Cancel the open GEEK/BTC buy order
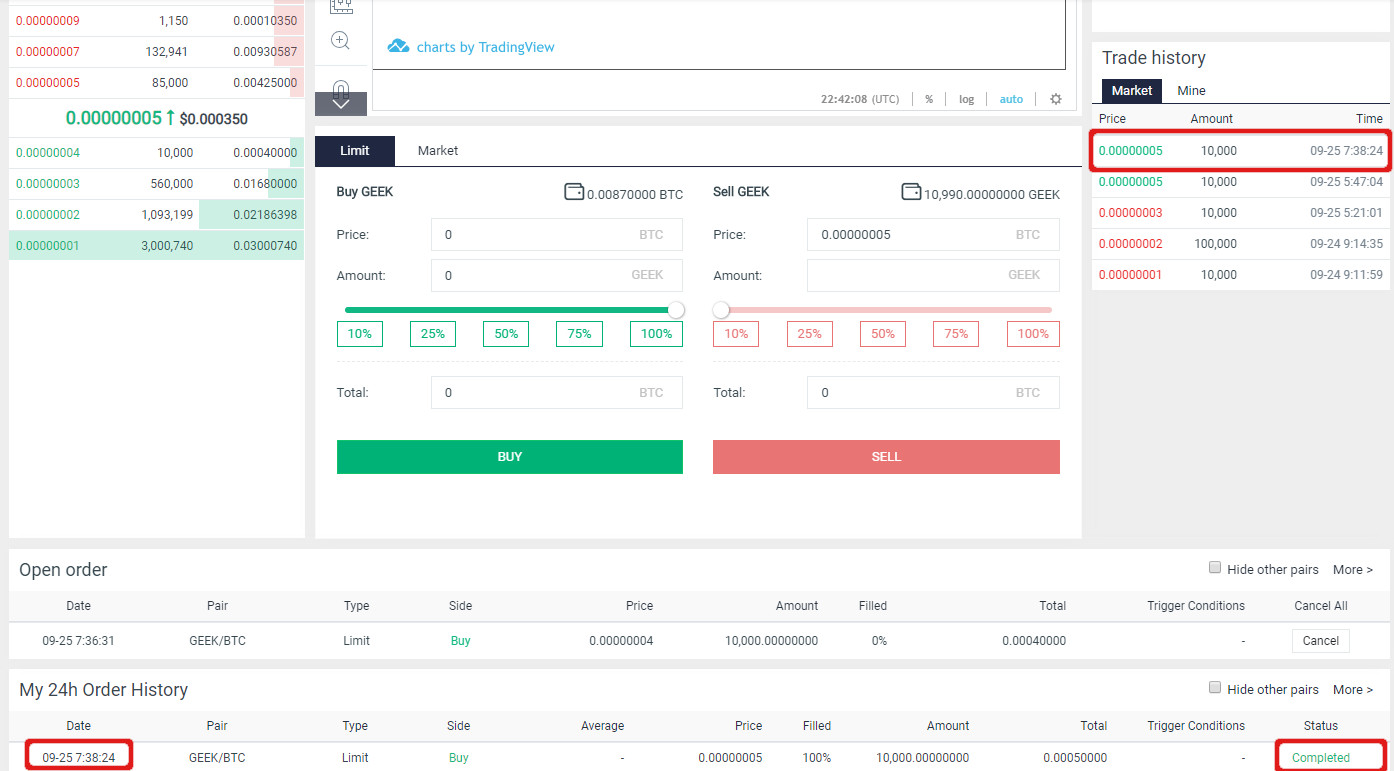 coord(1320,640)
